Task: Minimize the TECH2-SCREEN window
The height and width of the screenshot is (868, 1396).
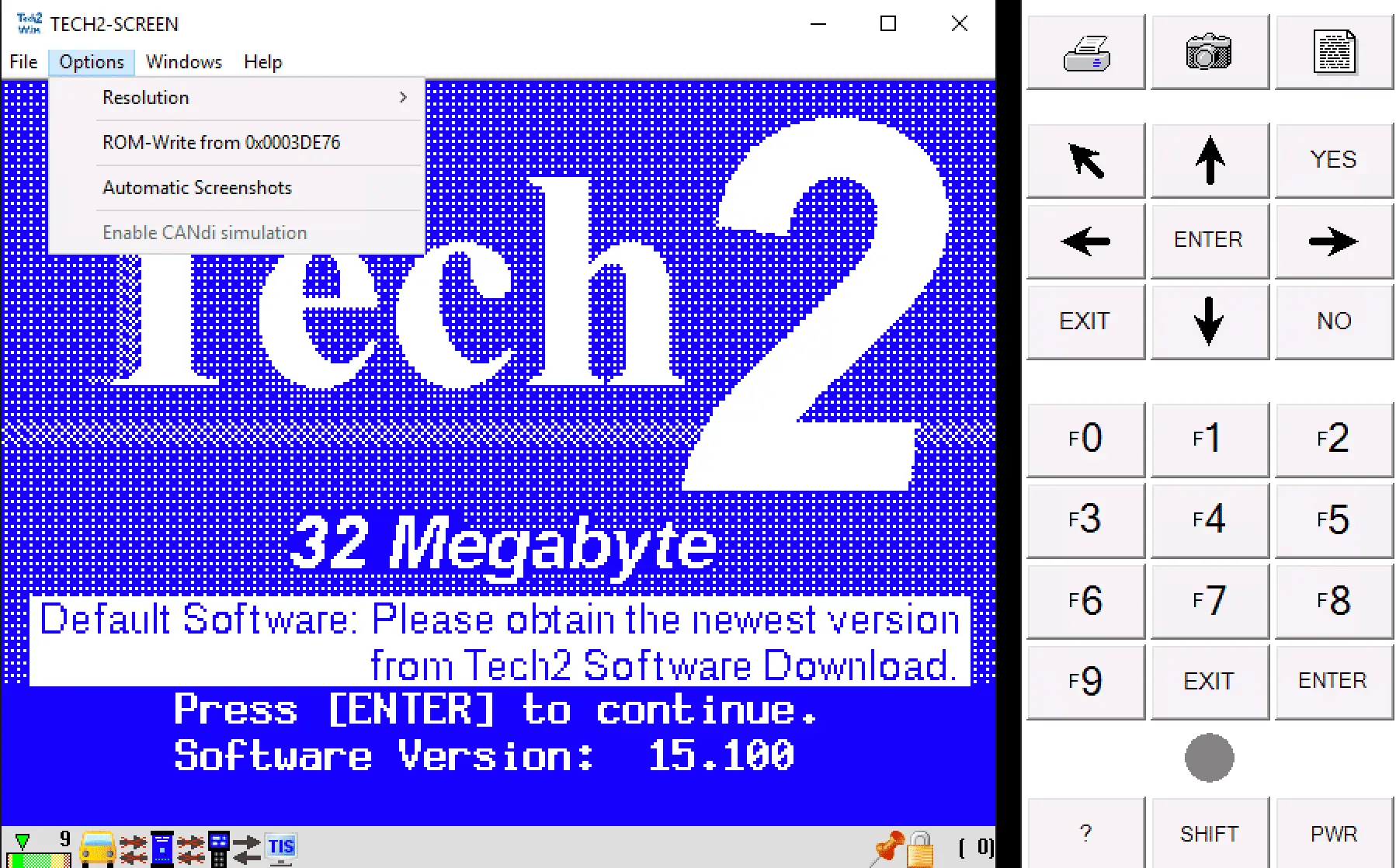Action: click(x=818, y=23)
